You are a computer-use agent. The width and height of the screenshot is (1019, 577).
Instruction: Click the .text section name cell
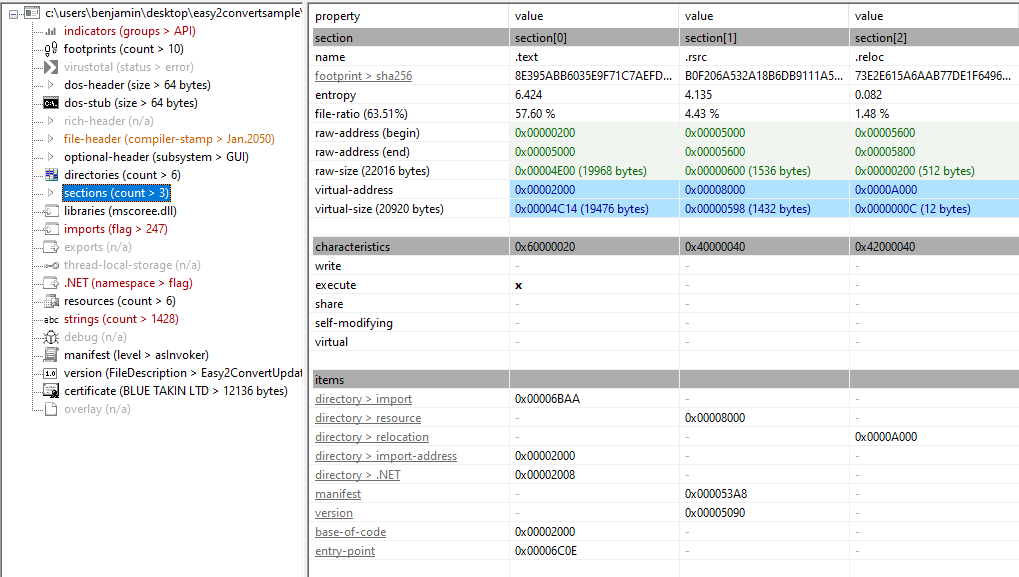[526, 57]
